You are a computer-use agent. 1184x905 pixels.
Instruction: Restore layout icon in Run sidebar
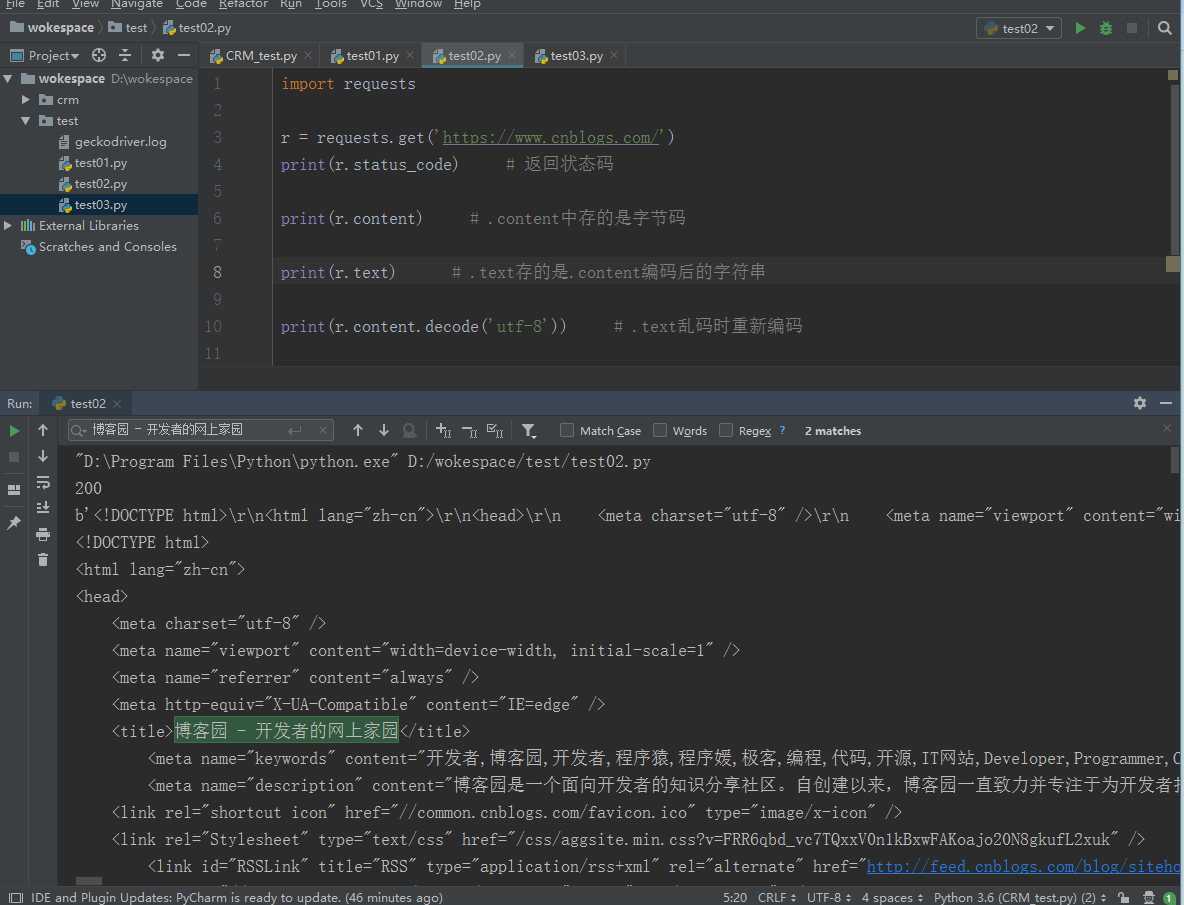(x=14, y=489)
